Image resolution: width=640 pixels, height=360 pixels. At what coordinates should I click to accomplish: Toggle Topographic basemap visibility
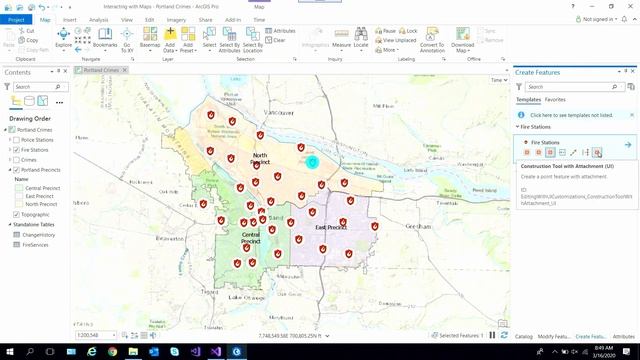tap(16, 214)
